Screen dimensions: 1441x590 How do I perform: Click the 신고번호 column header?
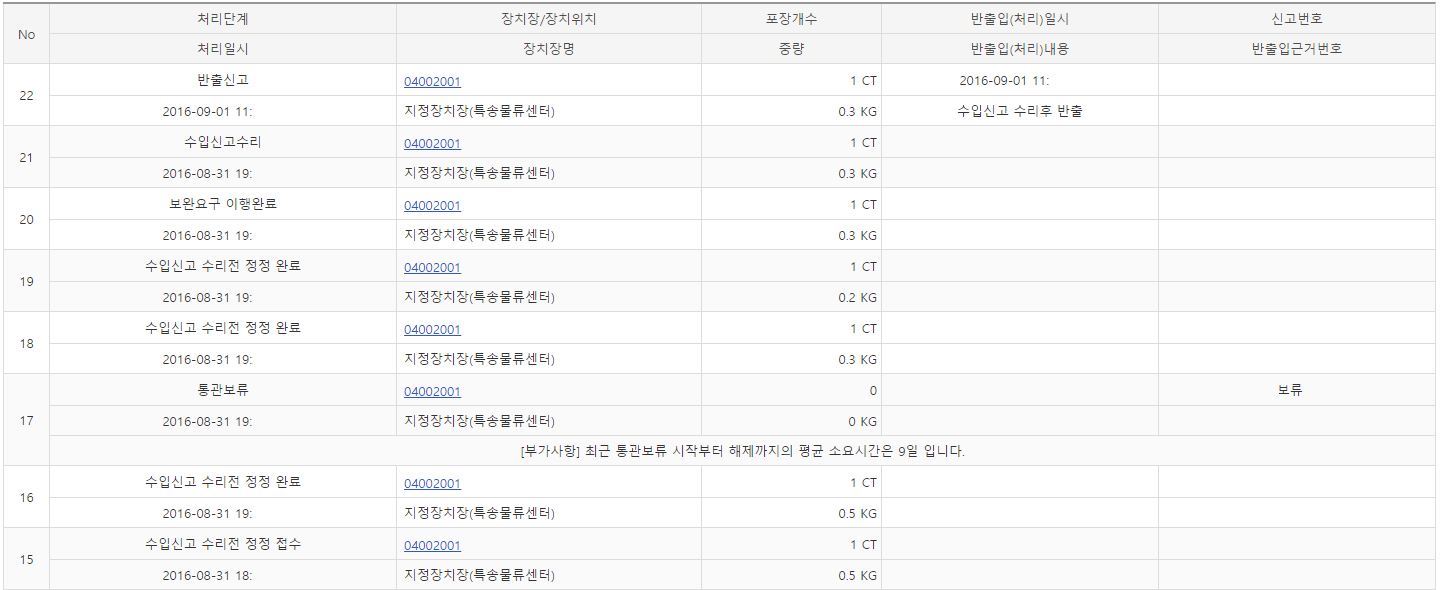click(x=1296, y=19)
